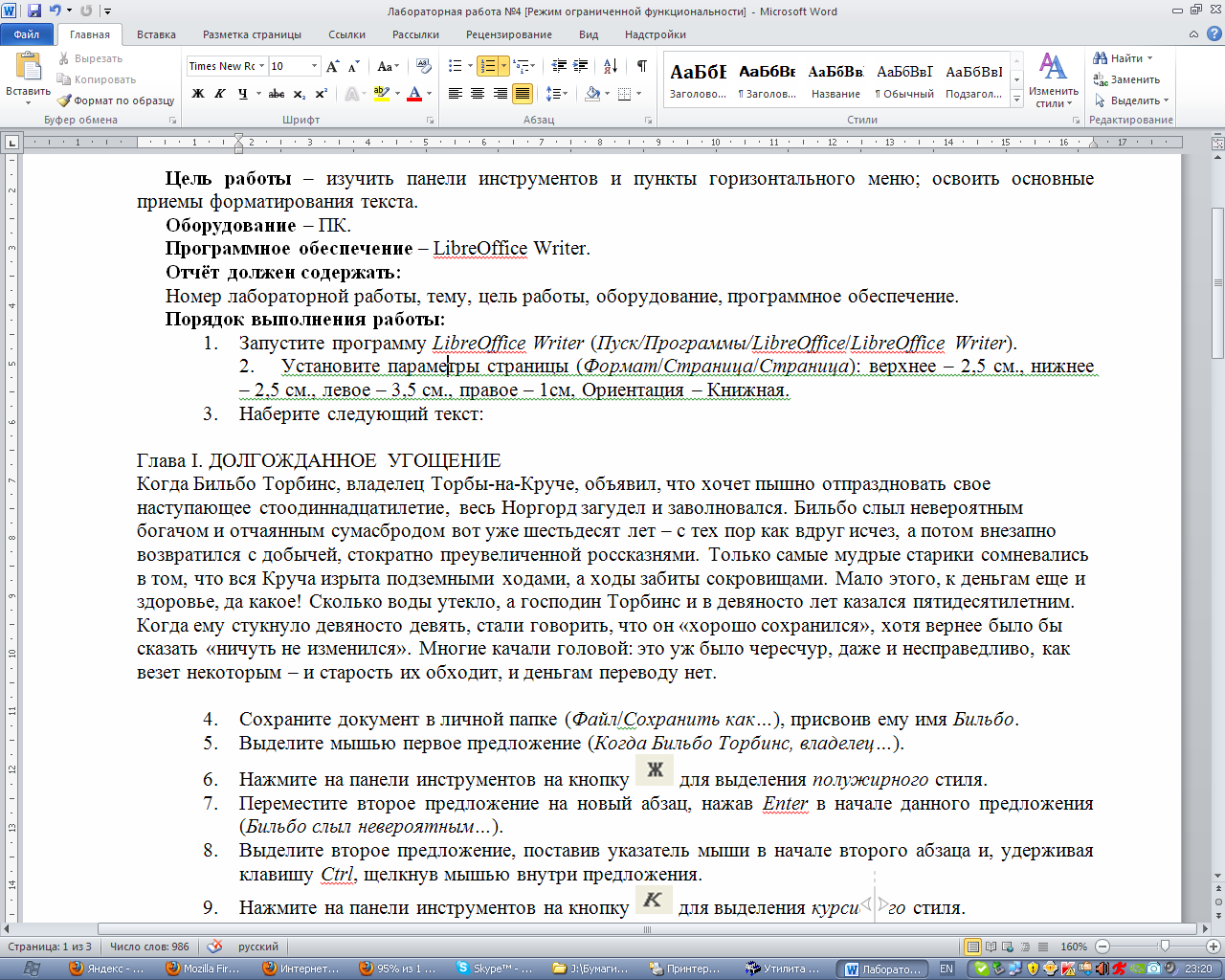The image size is (1225, 980).
Task: Apply subscript formatting
Action: pos(300,94)
